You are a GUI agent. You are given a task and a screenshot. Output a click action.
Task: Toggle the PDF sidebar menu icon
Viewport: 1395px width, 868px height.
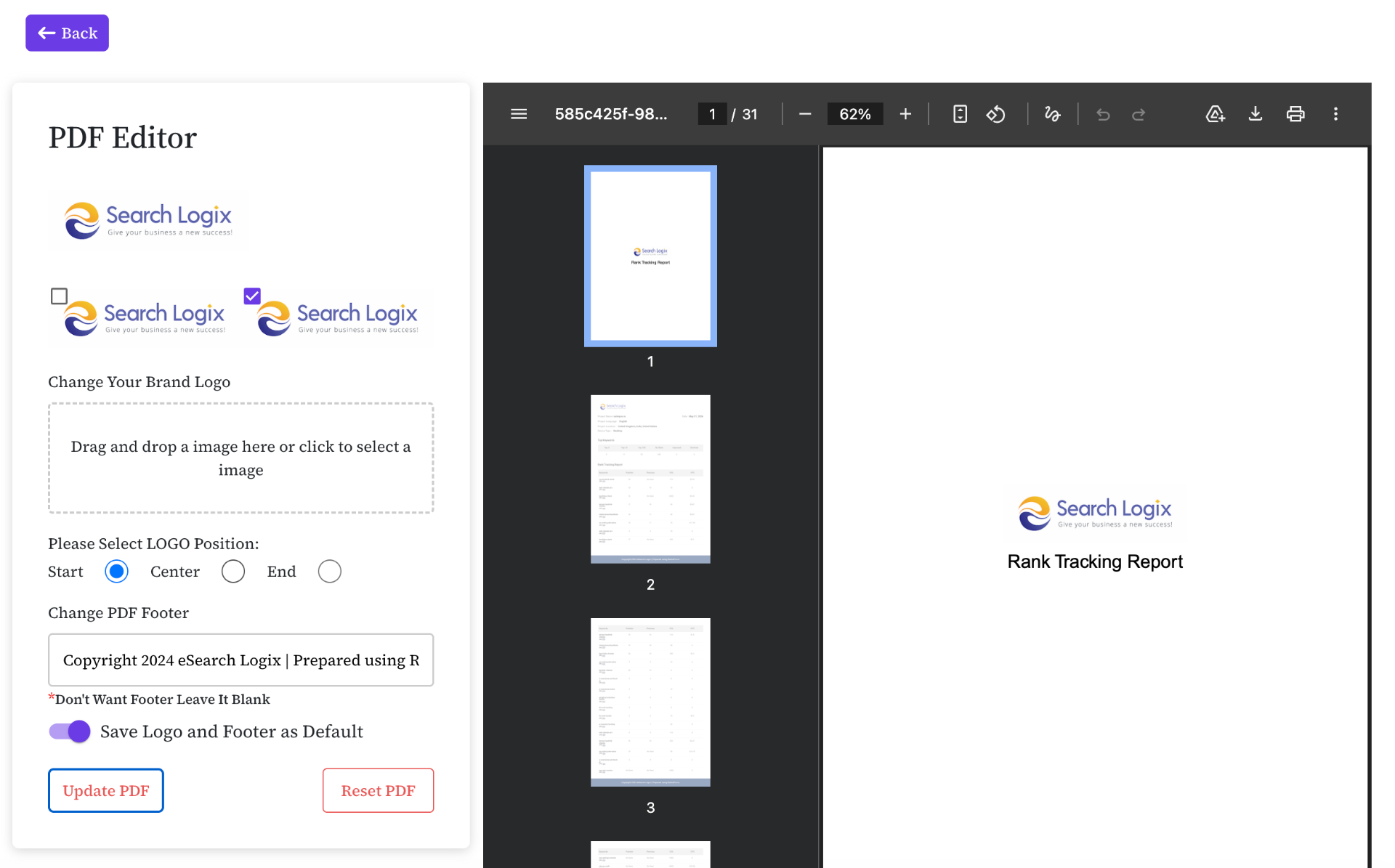pos(519,114)
